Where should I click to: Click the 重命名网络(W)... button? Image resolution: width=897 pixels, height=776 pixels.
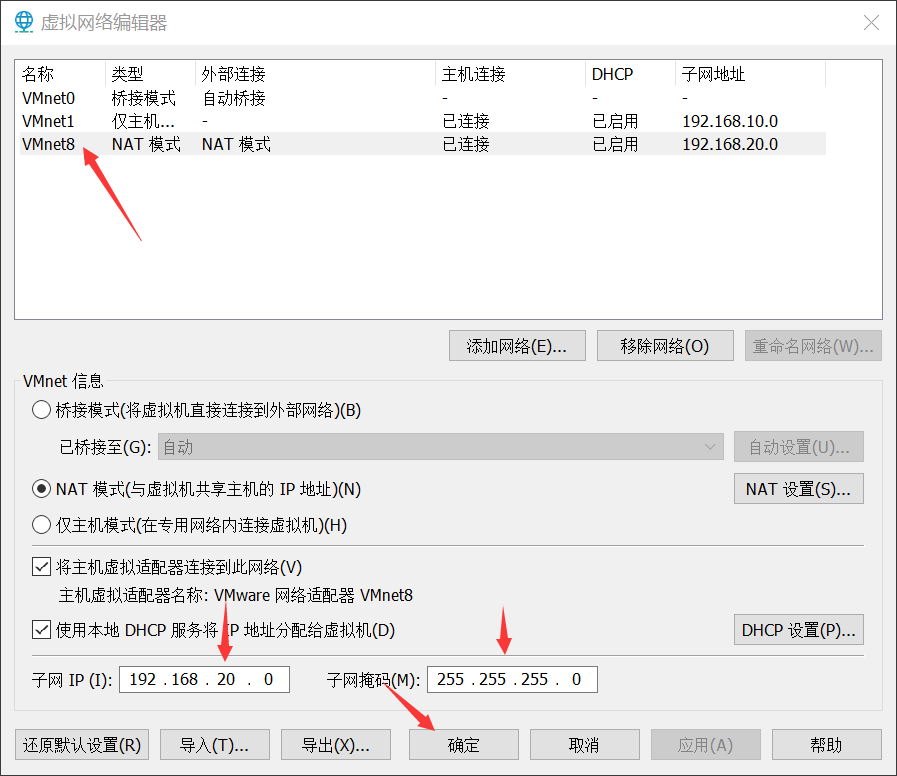click(x=813, y=346)
